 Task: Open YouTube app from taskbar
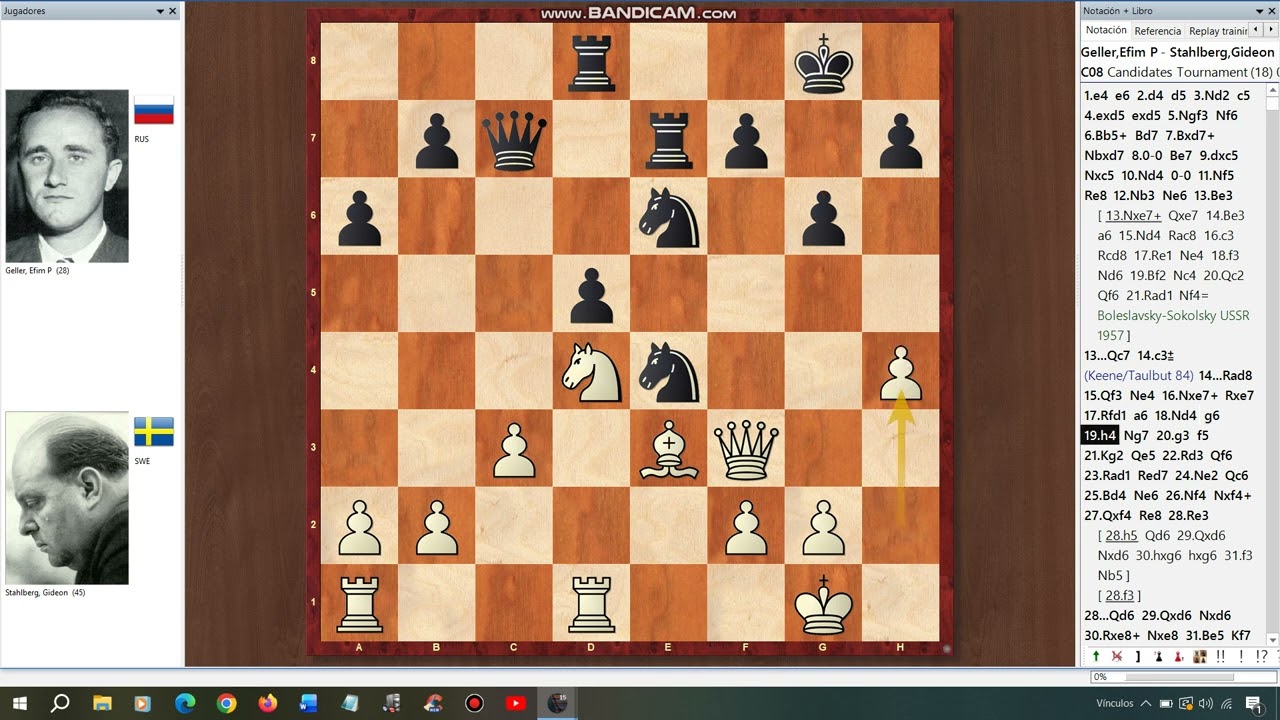pyautogui.click(x=515, y=703)
